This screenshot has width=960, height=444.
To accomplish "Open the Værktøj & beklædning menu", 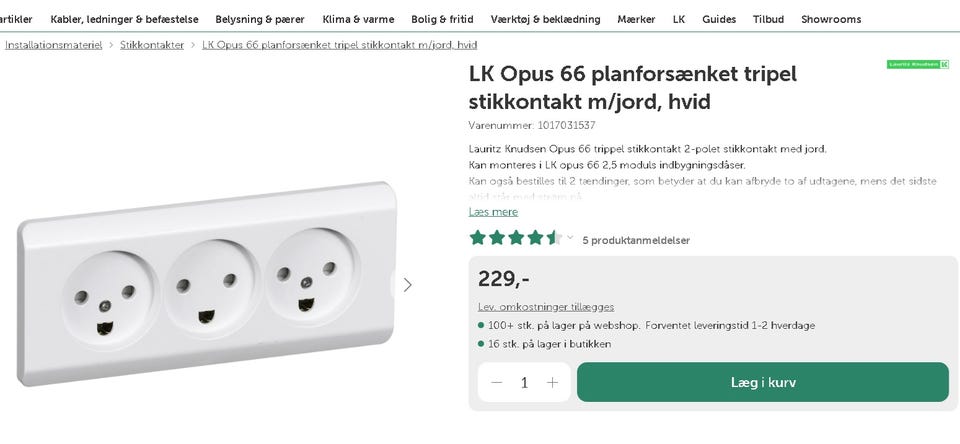I will coord(545,19).
